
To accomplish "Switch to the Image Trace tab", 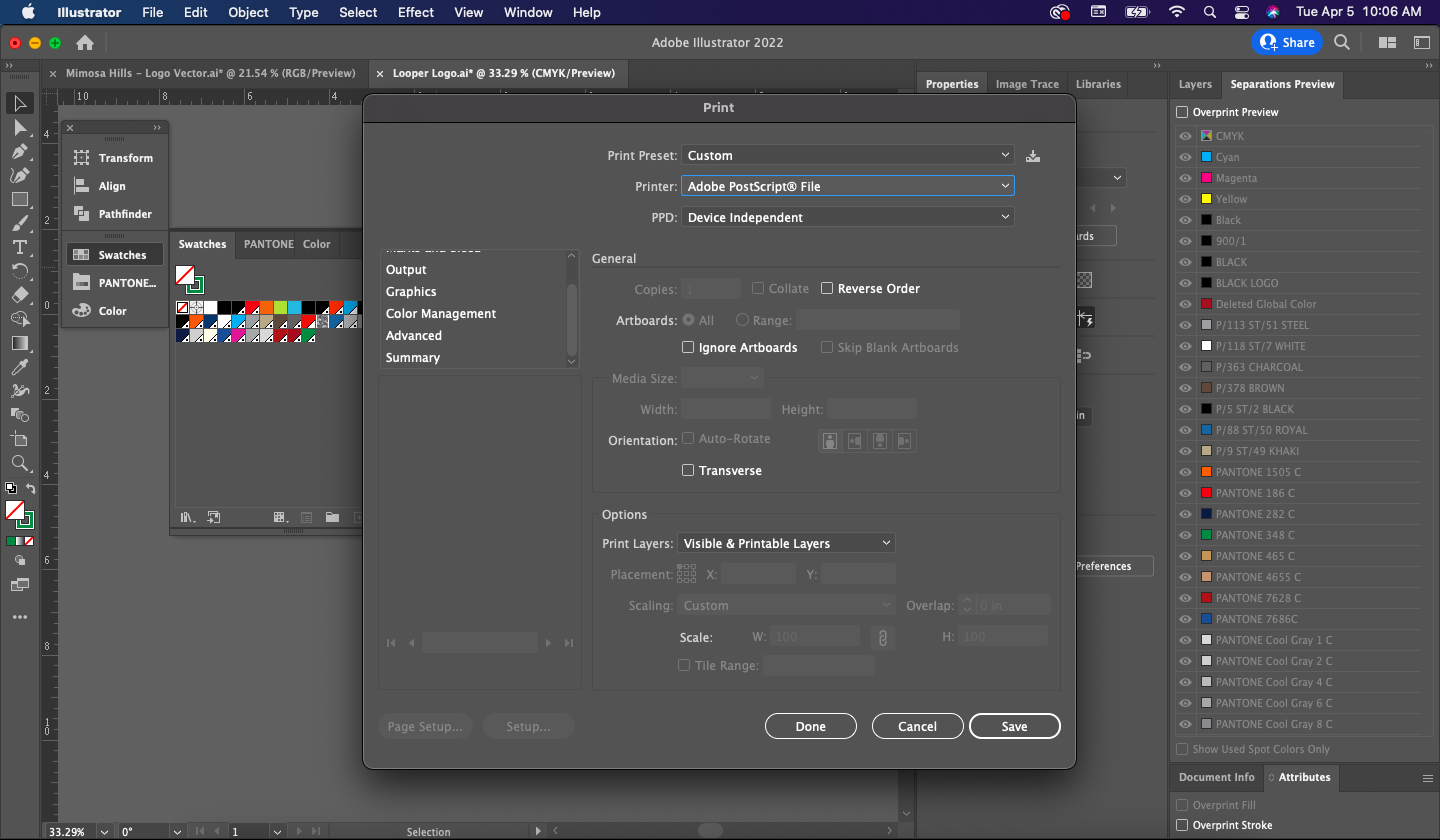I will point(1027,84).
